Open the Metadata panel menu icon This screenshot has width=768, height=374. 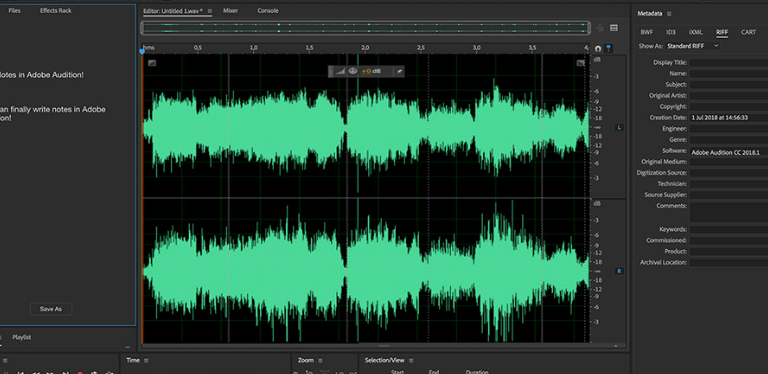(x=669, y=14)
